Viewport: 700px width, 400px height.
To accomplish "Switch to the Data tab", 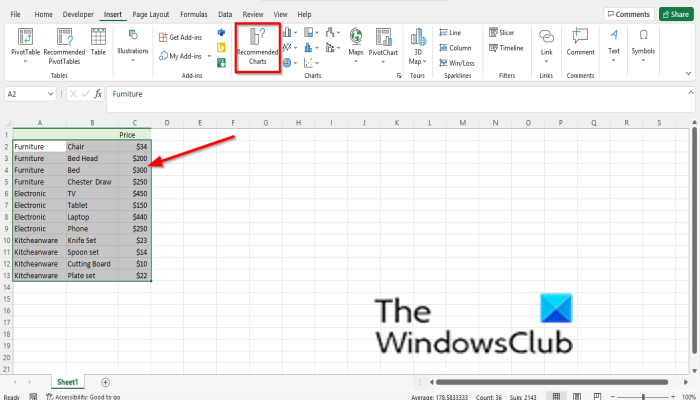I will coord(225,14).
